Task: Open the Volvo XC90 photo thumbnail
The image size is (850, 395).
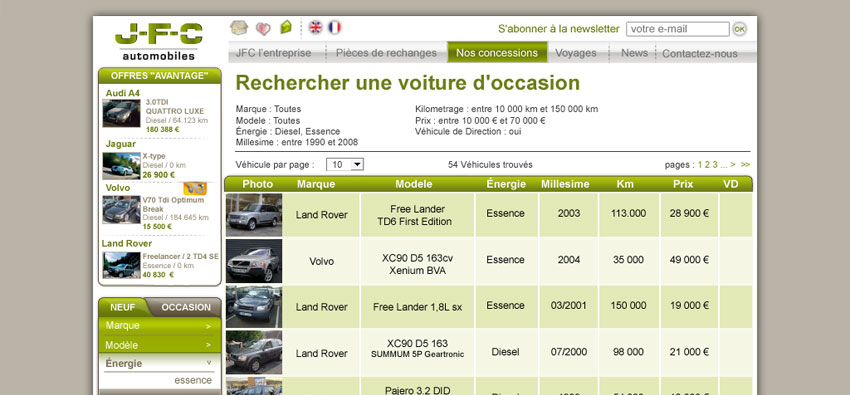Action: [x=254, y=261]
